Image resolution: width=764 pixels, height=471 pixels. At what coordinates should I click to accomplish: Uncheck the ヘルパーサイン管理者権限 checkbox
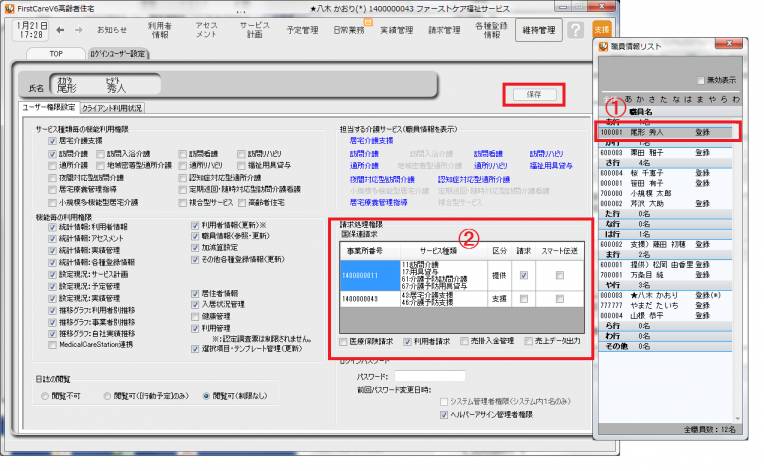[x=444, y=412]
